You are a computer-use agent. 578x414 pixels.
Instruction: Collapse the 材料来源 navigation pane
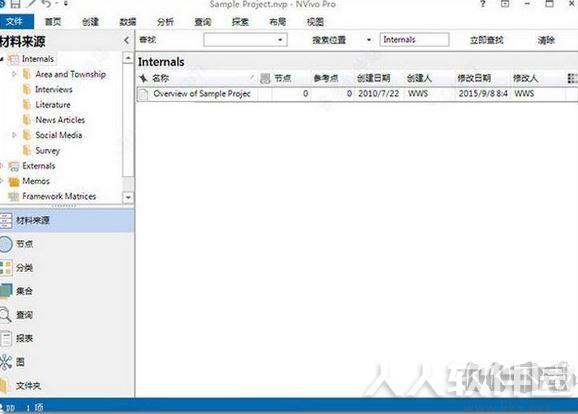[126, 40]
